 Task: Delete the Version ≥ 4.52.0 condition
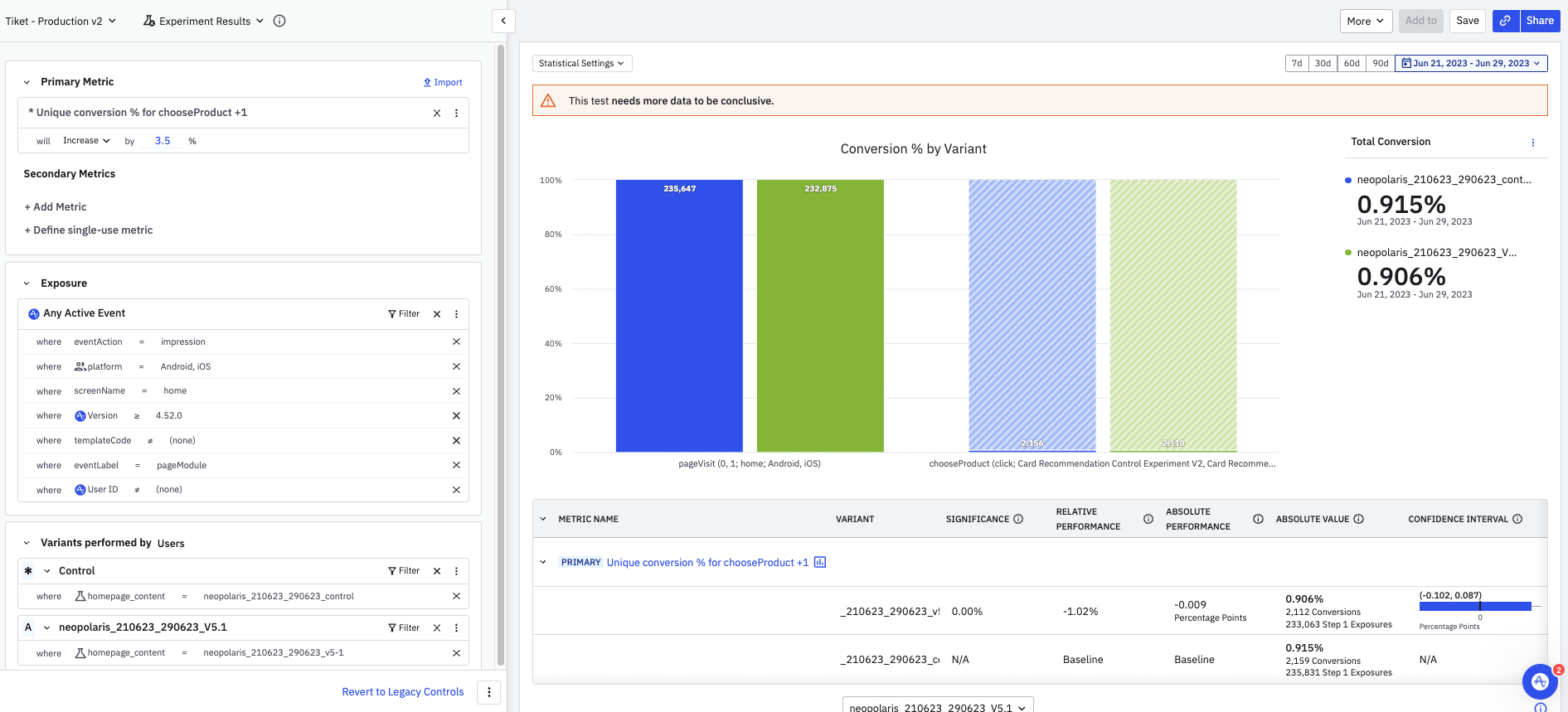[456, 416]
